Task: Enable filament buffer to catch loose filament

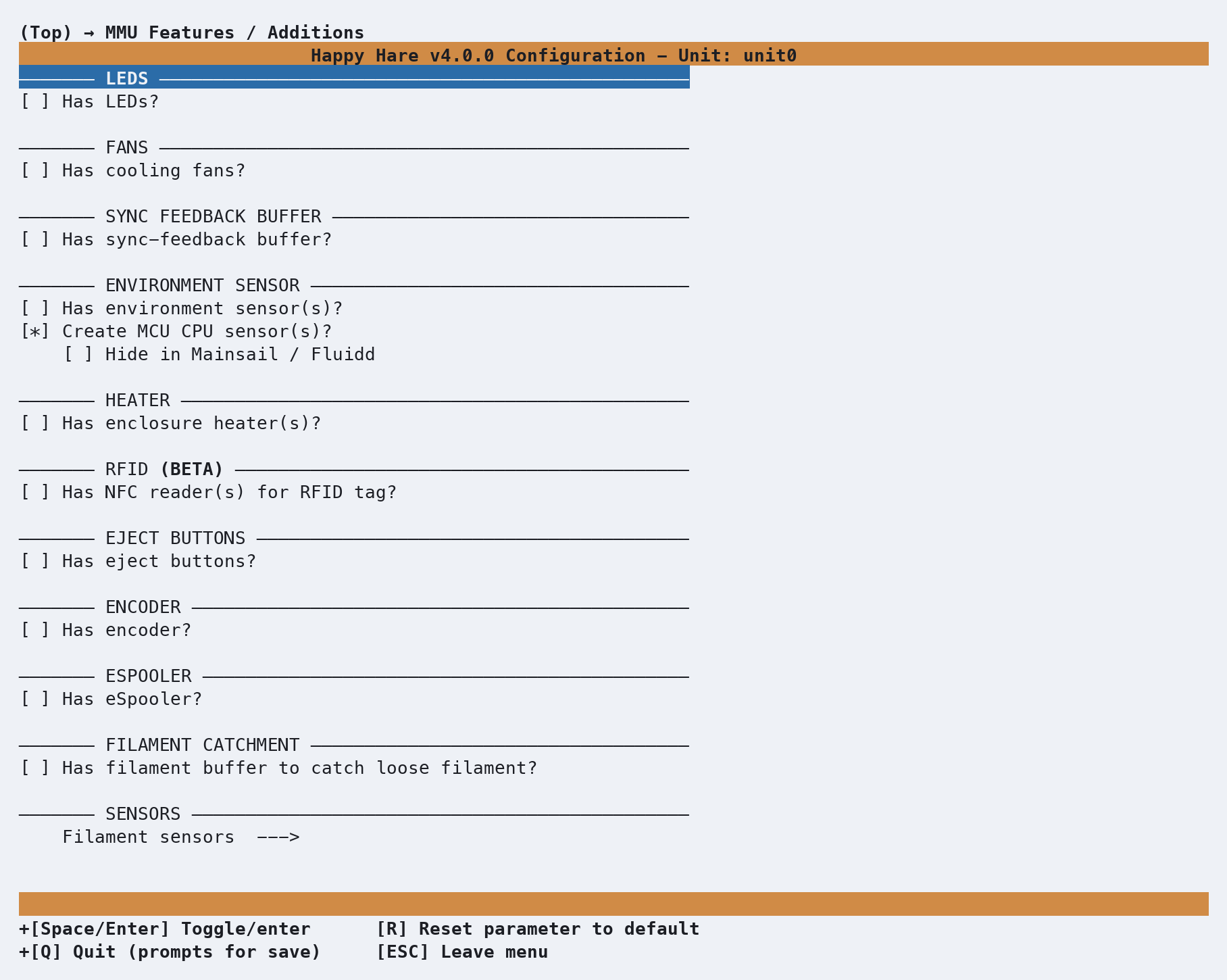Action: (35, 768)
